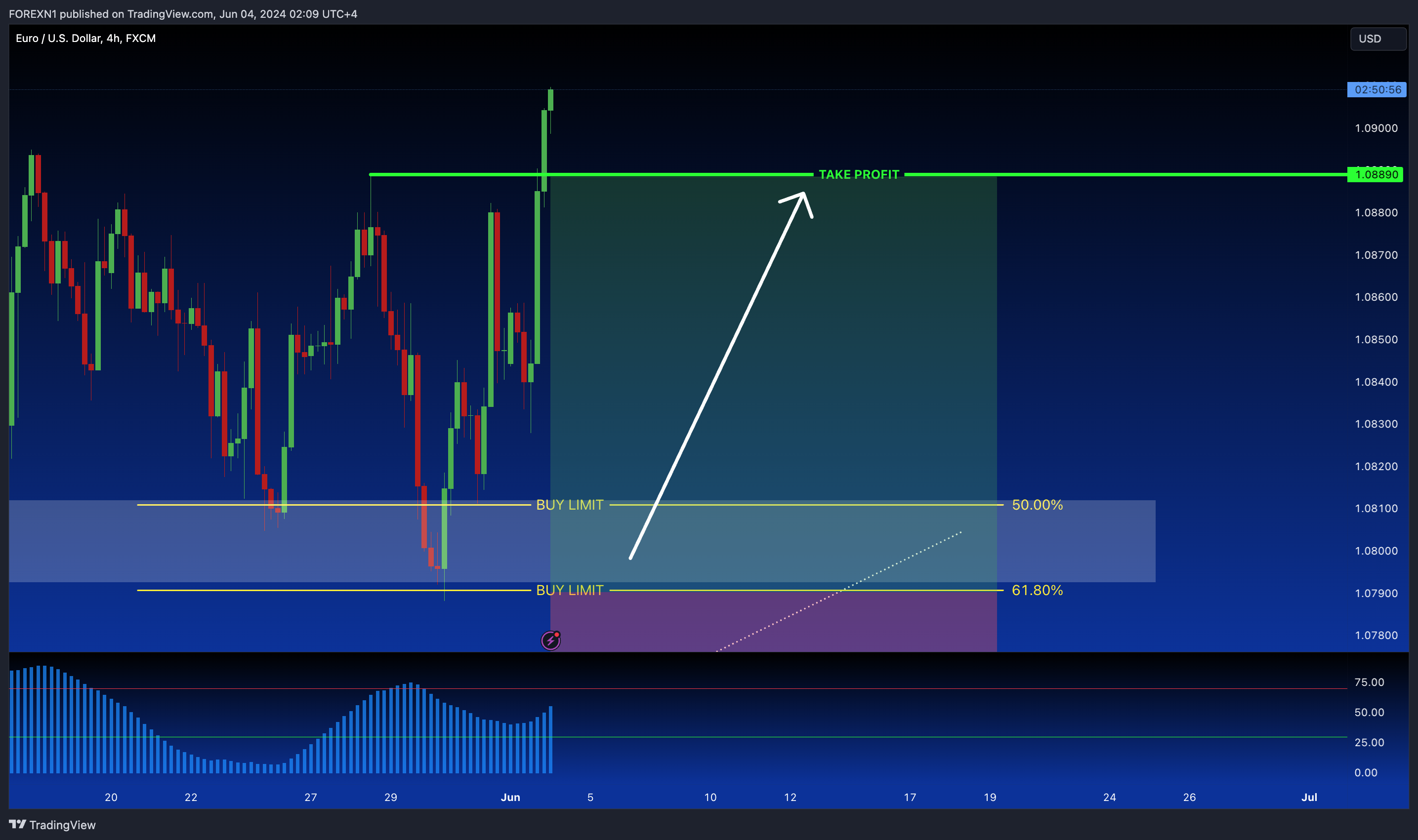Click the 1.07800 price axis label

(1376, 635)
